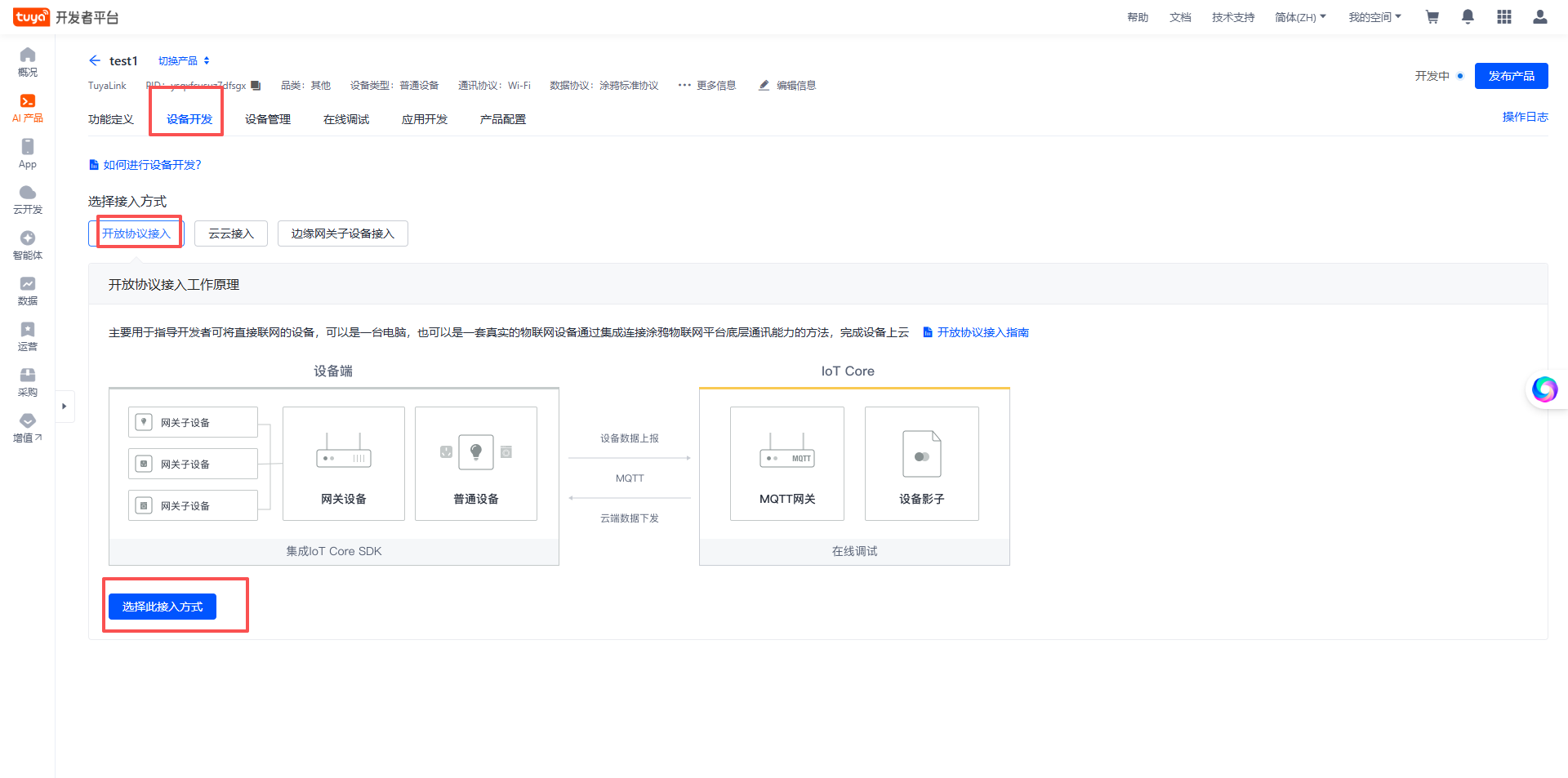1568x778 pixels.
Task: Open the 云开发 cloud sidebar icon
Action: point(28,199)
